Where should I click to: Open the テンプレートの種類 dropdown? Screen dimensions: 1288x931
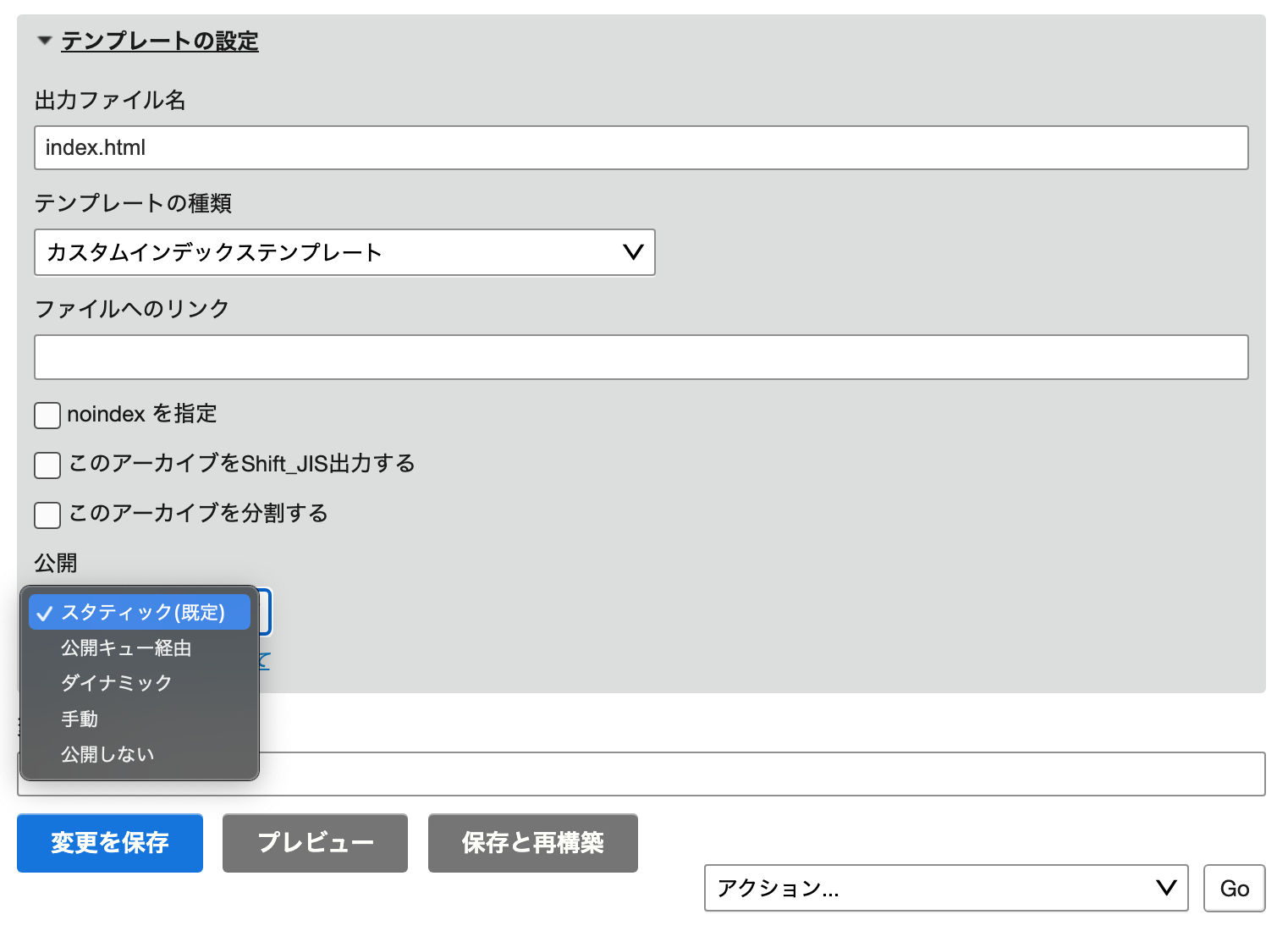tap(344, 252)
